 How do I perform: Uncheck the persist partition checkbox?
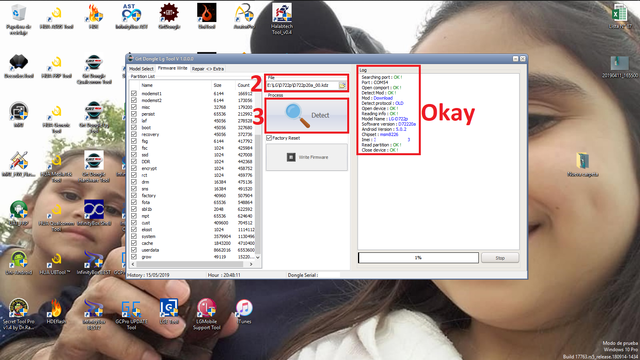coord(134,114)
